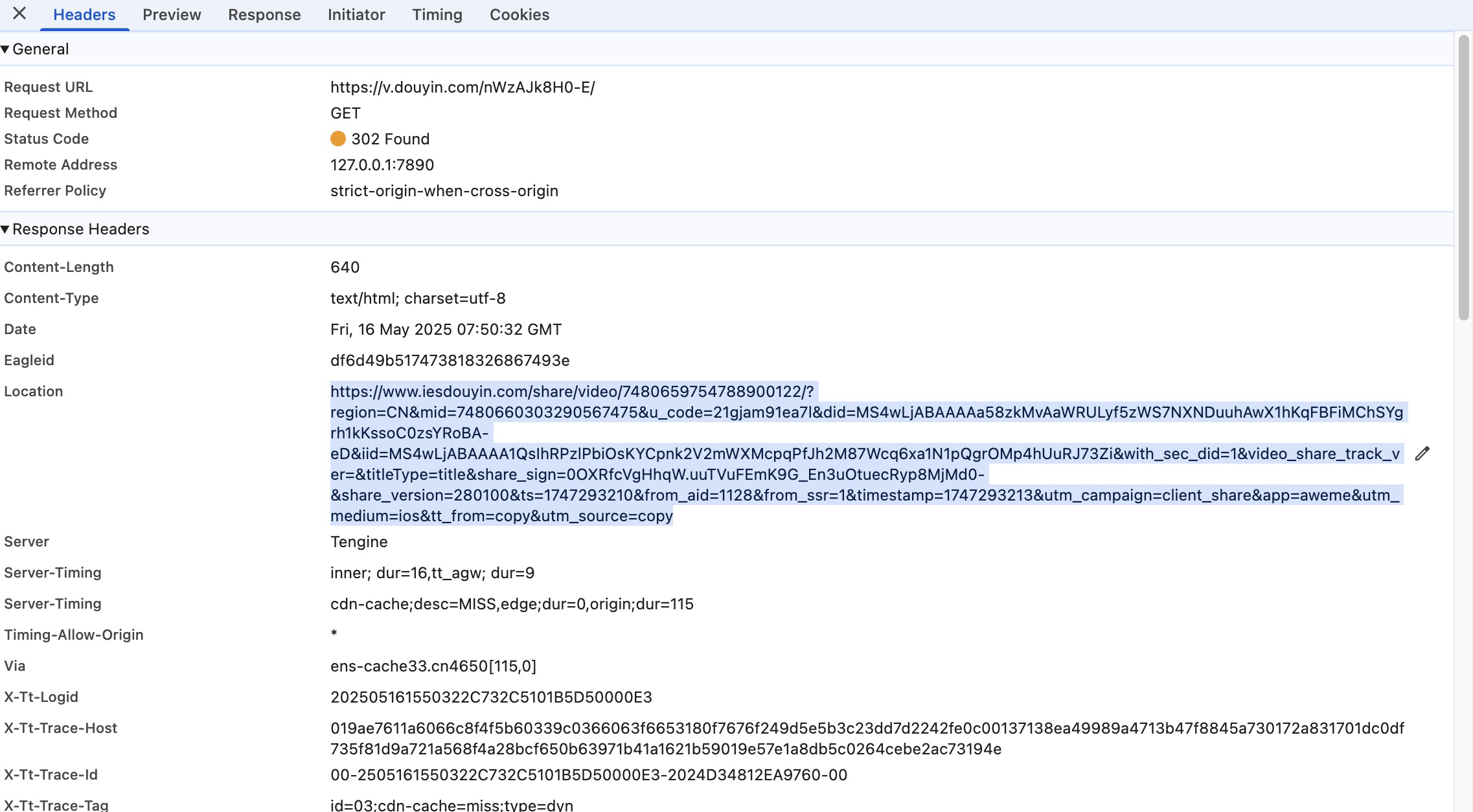The height and width of the screenshot is (812, 1473).
Task: Click the X-Tt-Trace-Id value 00-2505…
Action: pyautogui.click(x=589, y=775)
